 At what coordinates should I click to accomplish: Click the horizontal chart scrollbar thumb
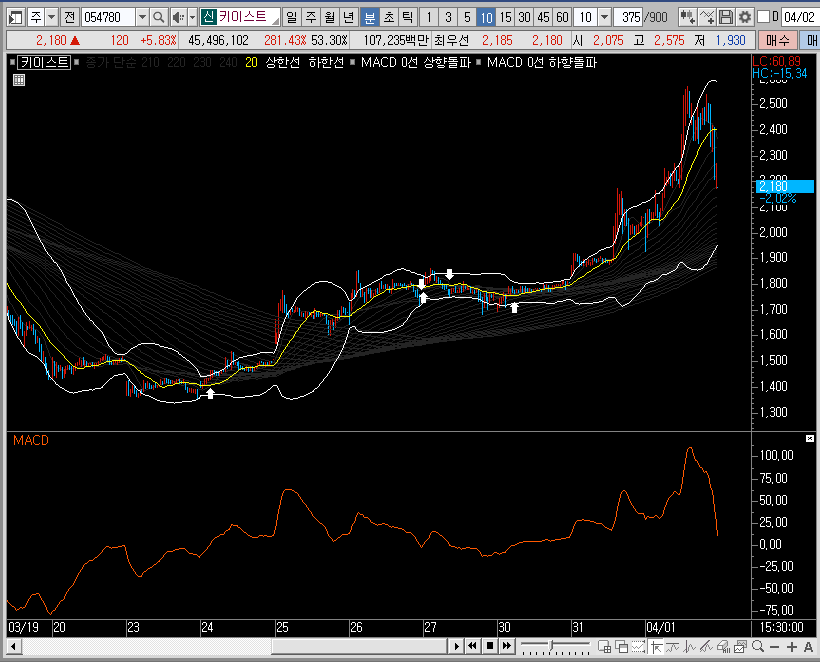point(359,646)
